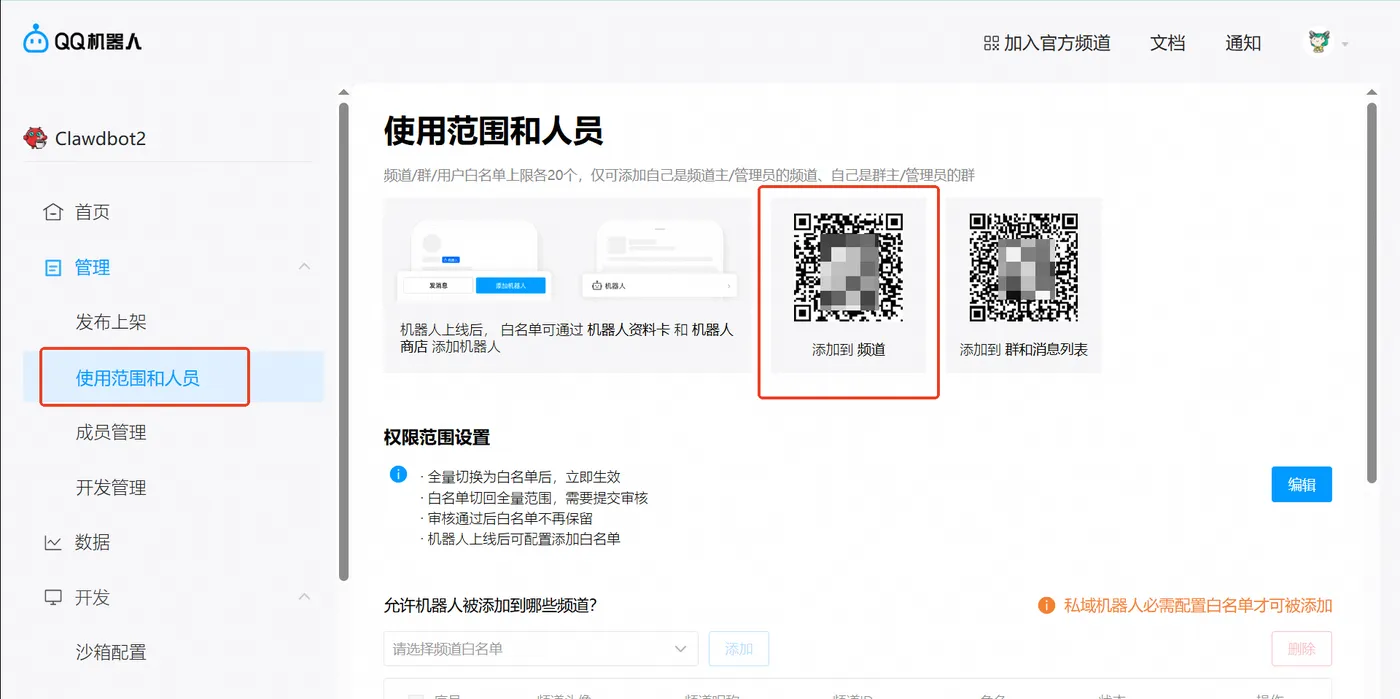Click the 全量切换为白名单后，立即生效 line
Image resolution: width=1400 pixels, height=699 pixels.
524,477
